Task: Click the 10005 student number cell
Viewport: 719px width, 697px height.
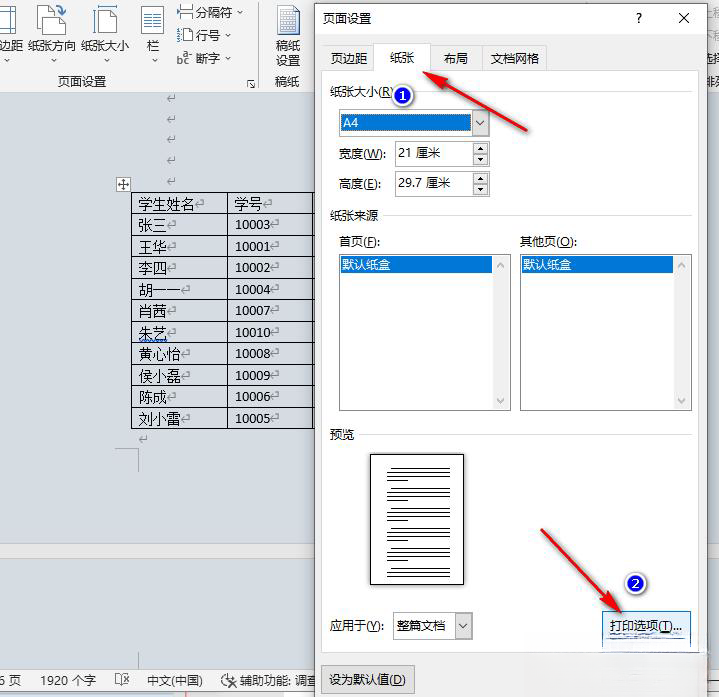Action: click(x=270, y=418)
